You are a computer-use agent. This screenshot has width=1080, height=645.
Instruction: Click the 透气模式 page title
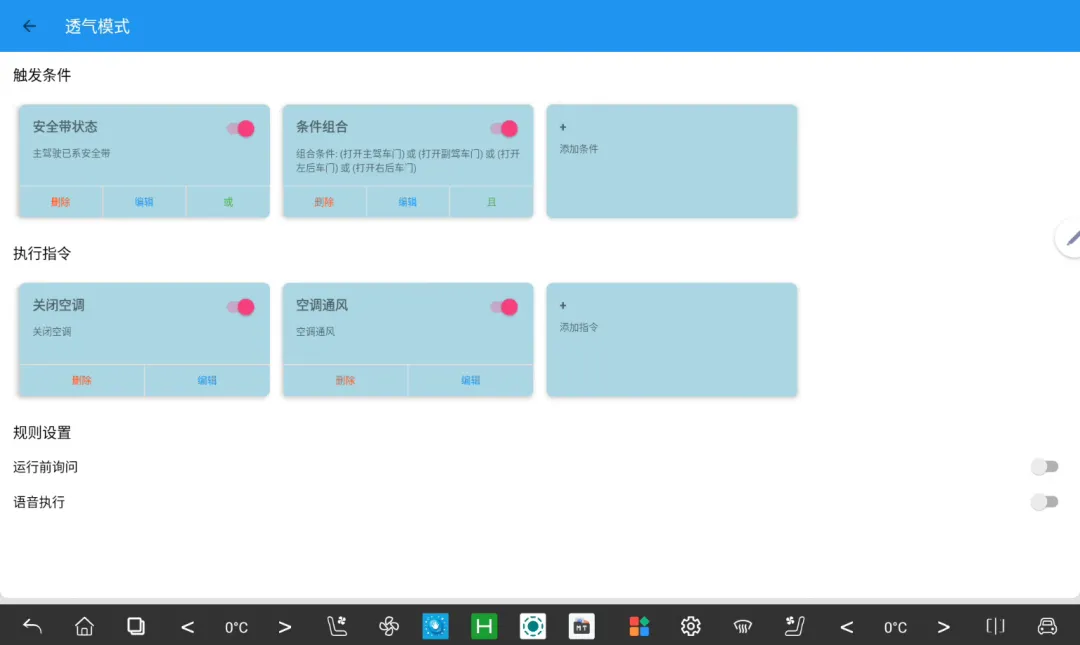tap(97, 26)
